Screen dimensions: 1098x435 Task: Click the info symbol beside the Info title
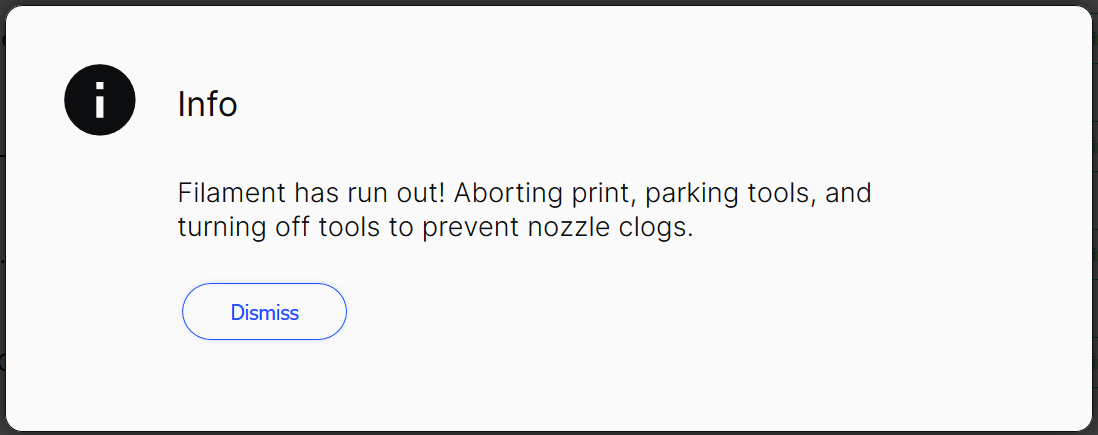[99, 99]
